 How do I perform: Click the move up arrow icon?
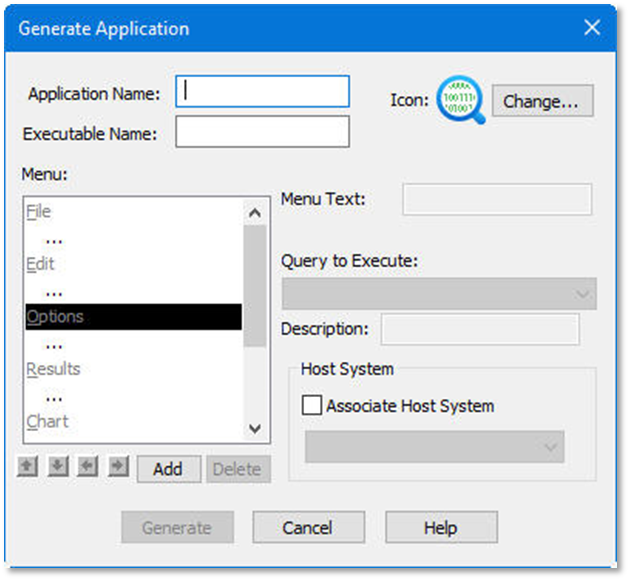pyautogui.click(x=27, y=467)
